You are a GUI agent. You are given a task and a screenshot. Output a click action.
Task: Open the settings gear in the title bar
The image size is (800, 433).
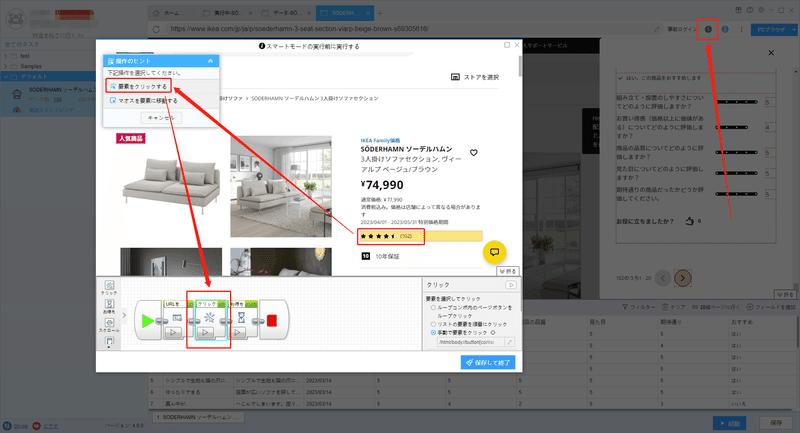(761, 10)
